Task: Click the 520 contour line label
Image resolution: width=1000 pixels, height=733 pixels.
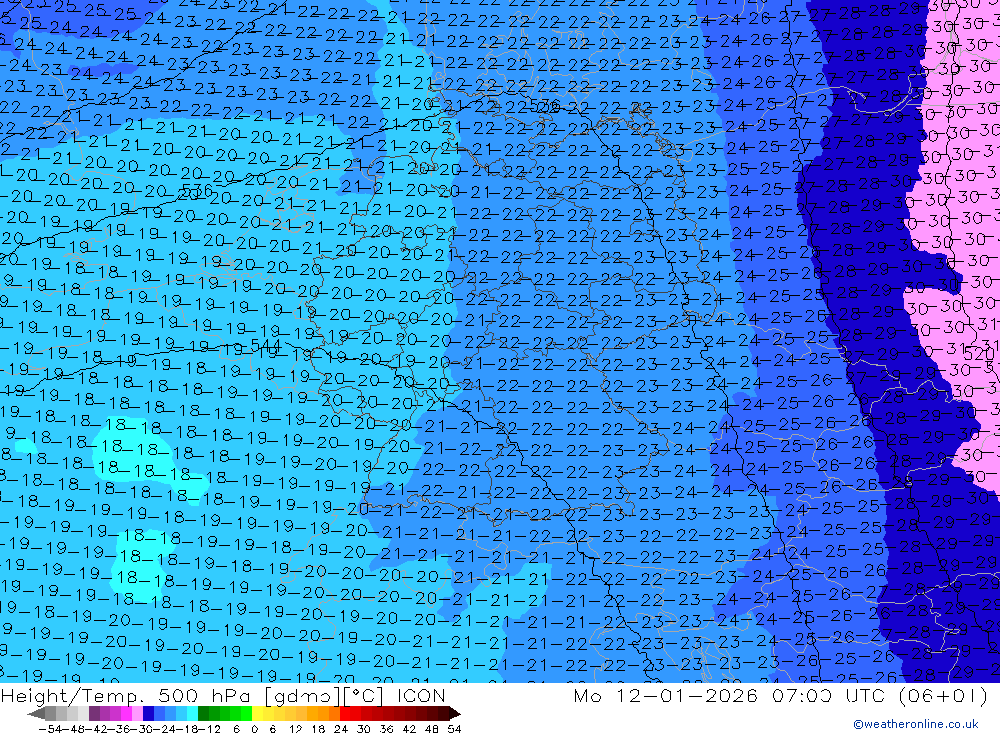Action: tap(980, 354)
